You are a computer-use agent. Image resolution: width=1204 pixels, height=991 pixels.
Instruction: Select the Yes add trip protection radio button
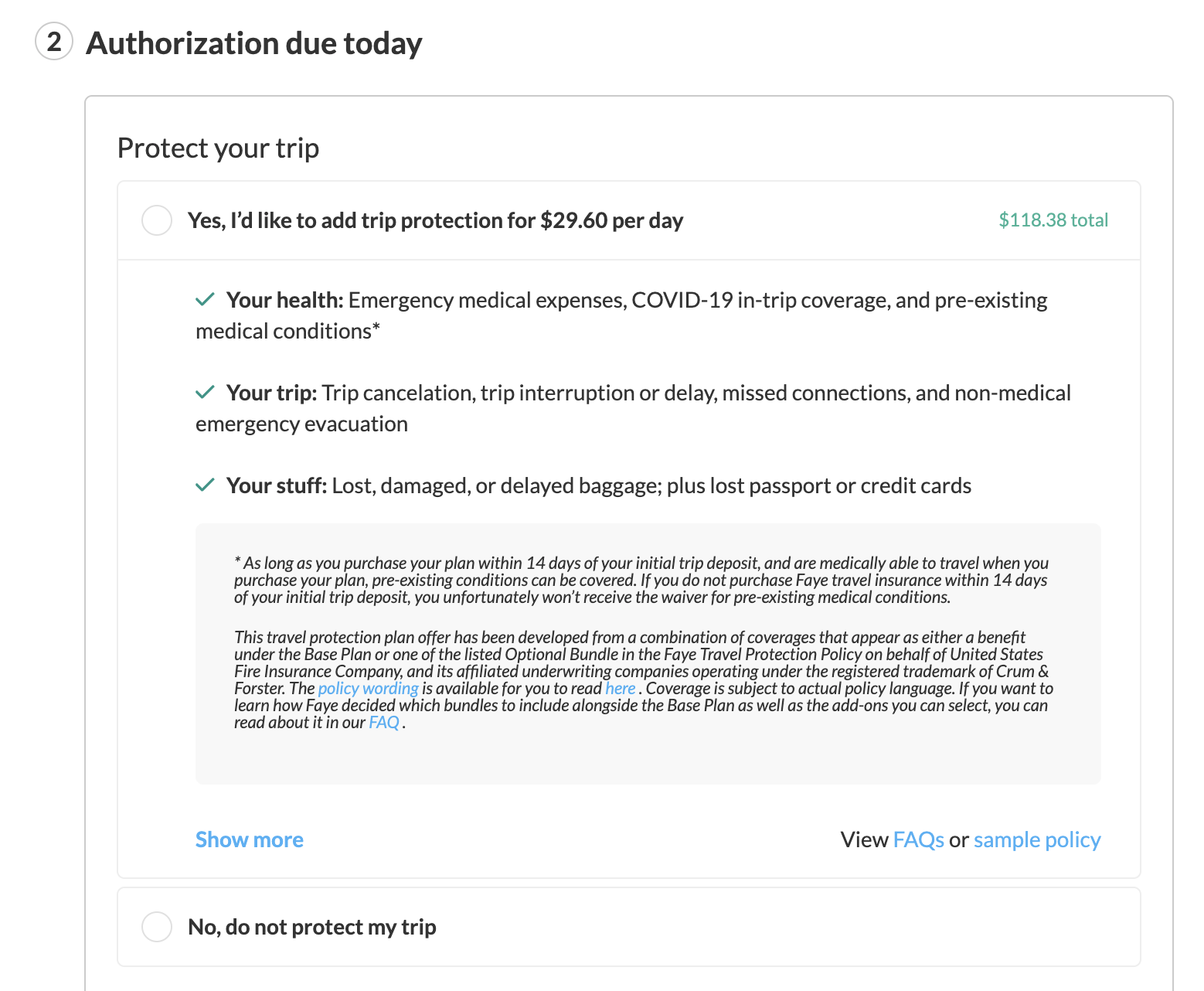coord(157,220)
